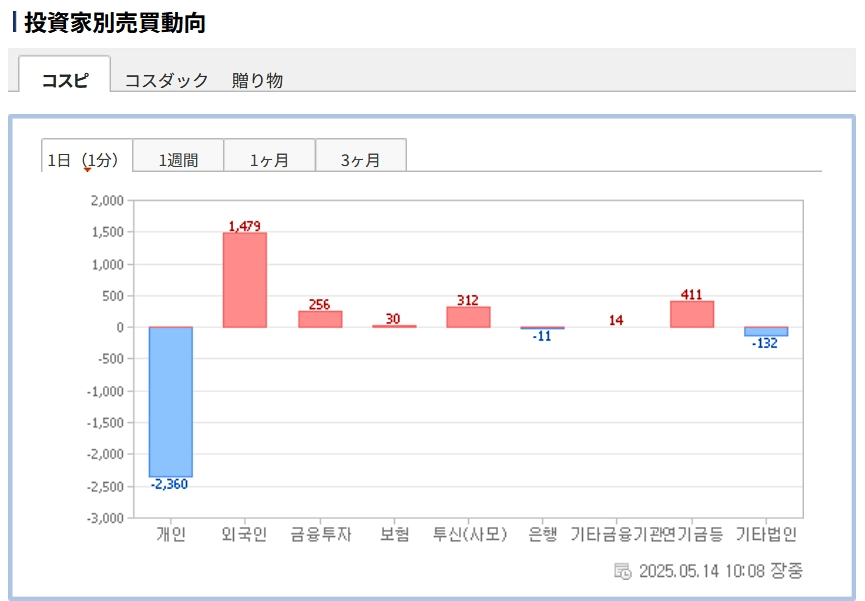Select the 금융투자 bar showing 256
Viewport: 865px width, 601px height.
pos(320,319)
